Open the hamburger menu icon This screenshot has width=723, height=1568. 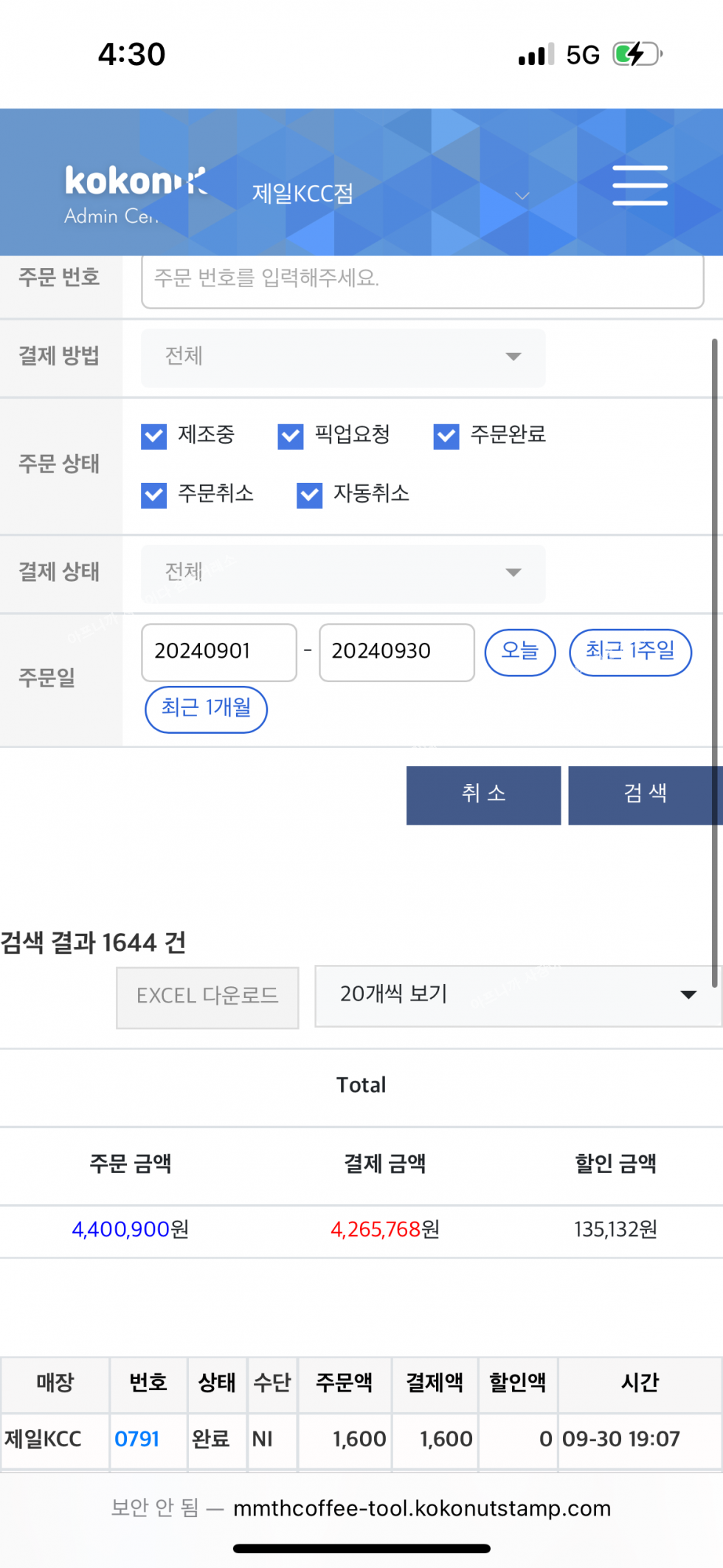click(640, 185)
